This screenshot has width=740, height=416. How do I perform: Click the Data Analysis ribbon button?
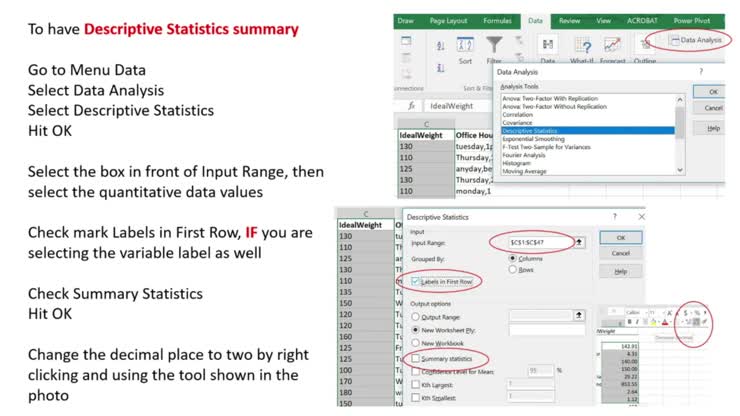(x=696, y=40)
